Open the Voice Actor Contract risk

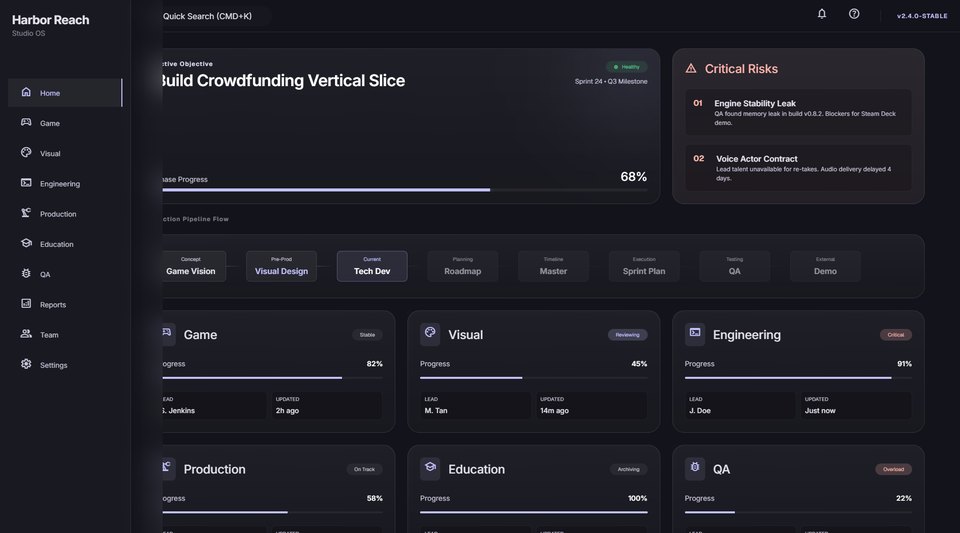(798, 168)
